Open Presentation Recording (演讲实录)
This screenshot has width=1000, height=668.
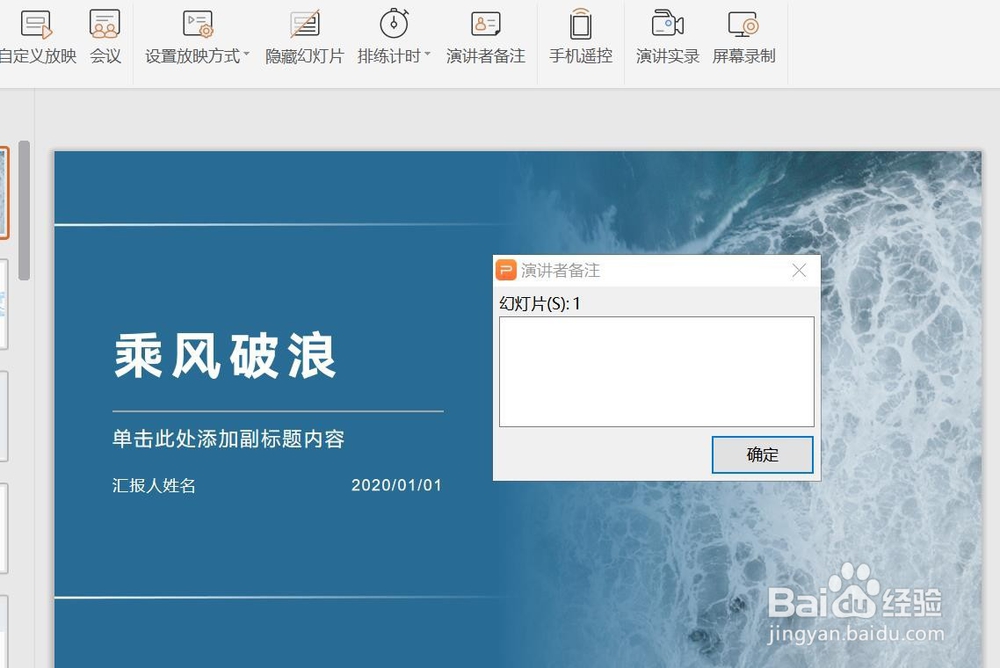click(668, 37)
